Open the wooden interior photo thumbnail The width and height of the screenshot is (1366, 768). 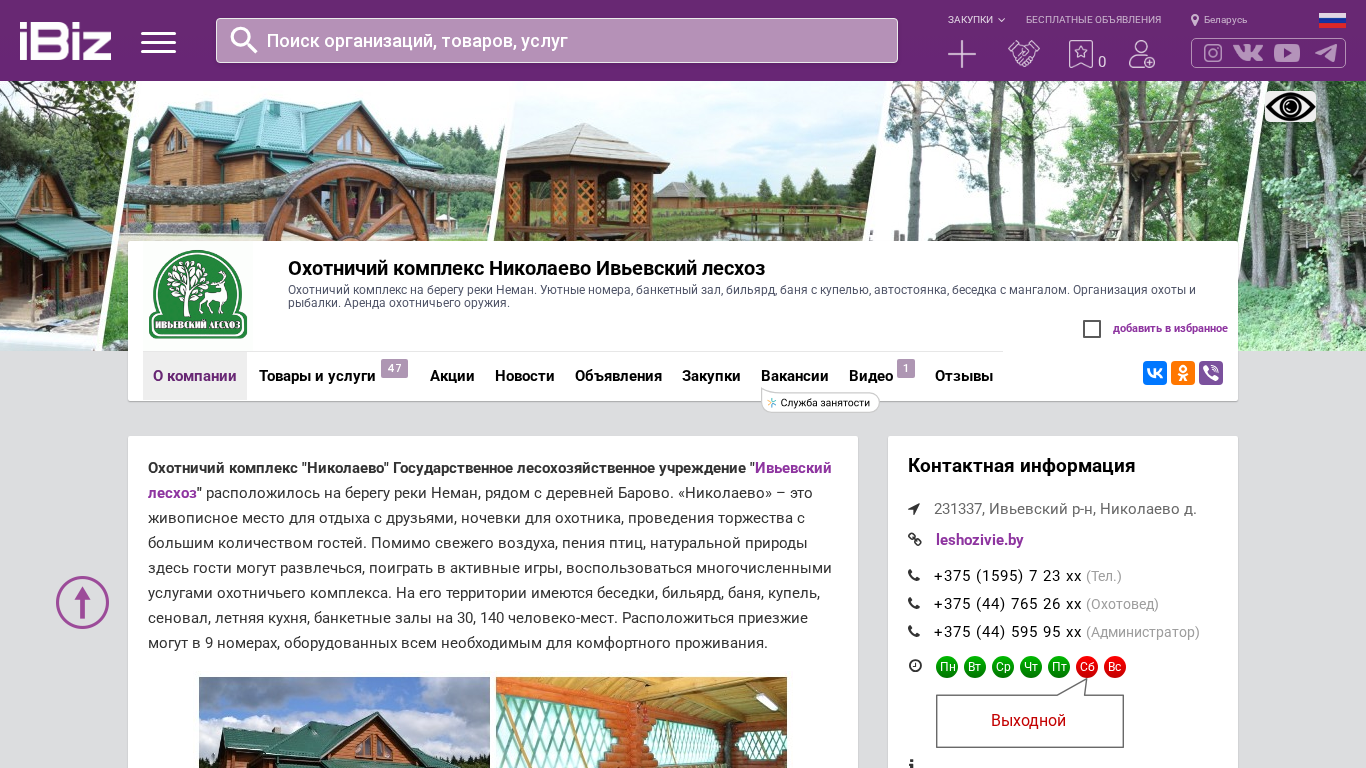pos(641,722)
